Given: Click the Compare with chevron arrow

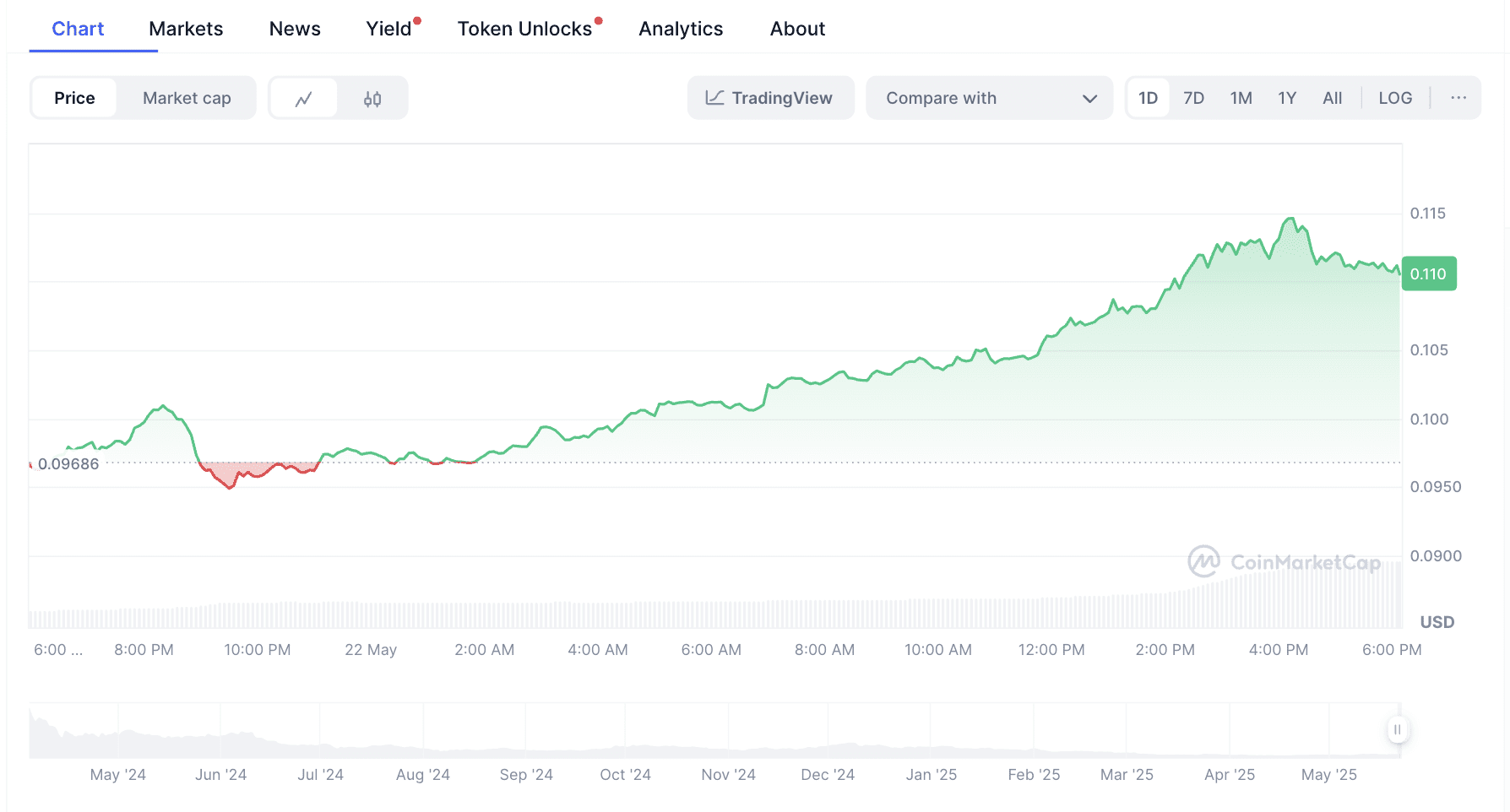Looking at the screenshot, I should (x=1089, y=99).
